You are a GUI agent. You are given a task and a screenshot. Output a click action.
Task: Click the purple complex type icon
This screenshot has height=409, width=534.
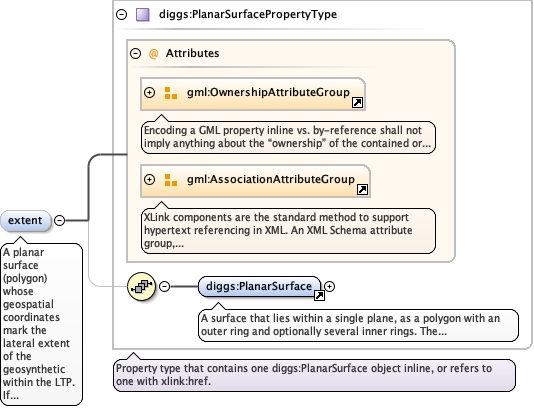143,15
